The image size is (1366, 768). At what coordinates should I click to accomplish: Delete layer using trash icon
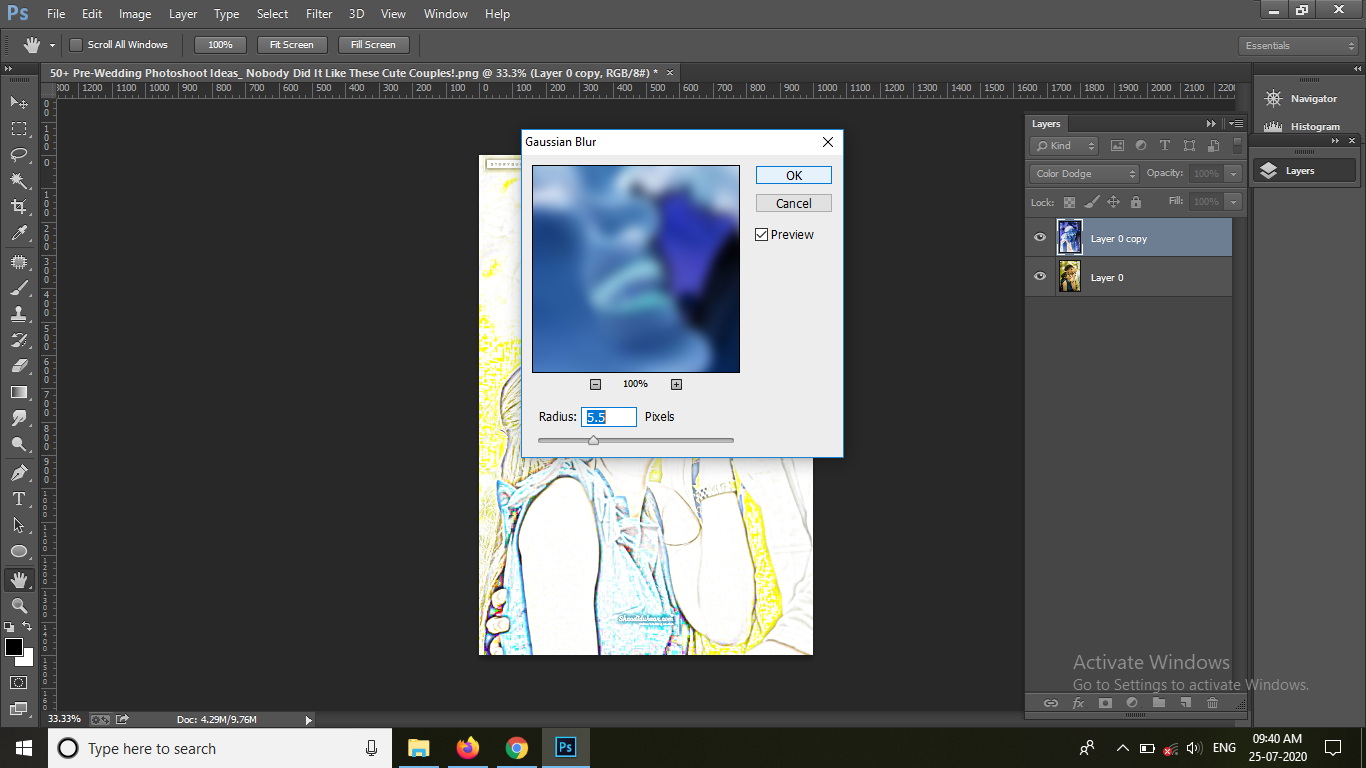[x=1212, y=703]
